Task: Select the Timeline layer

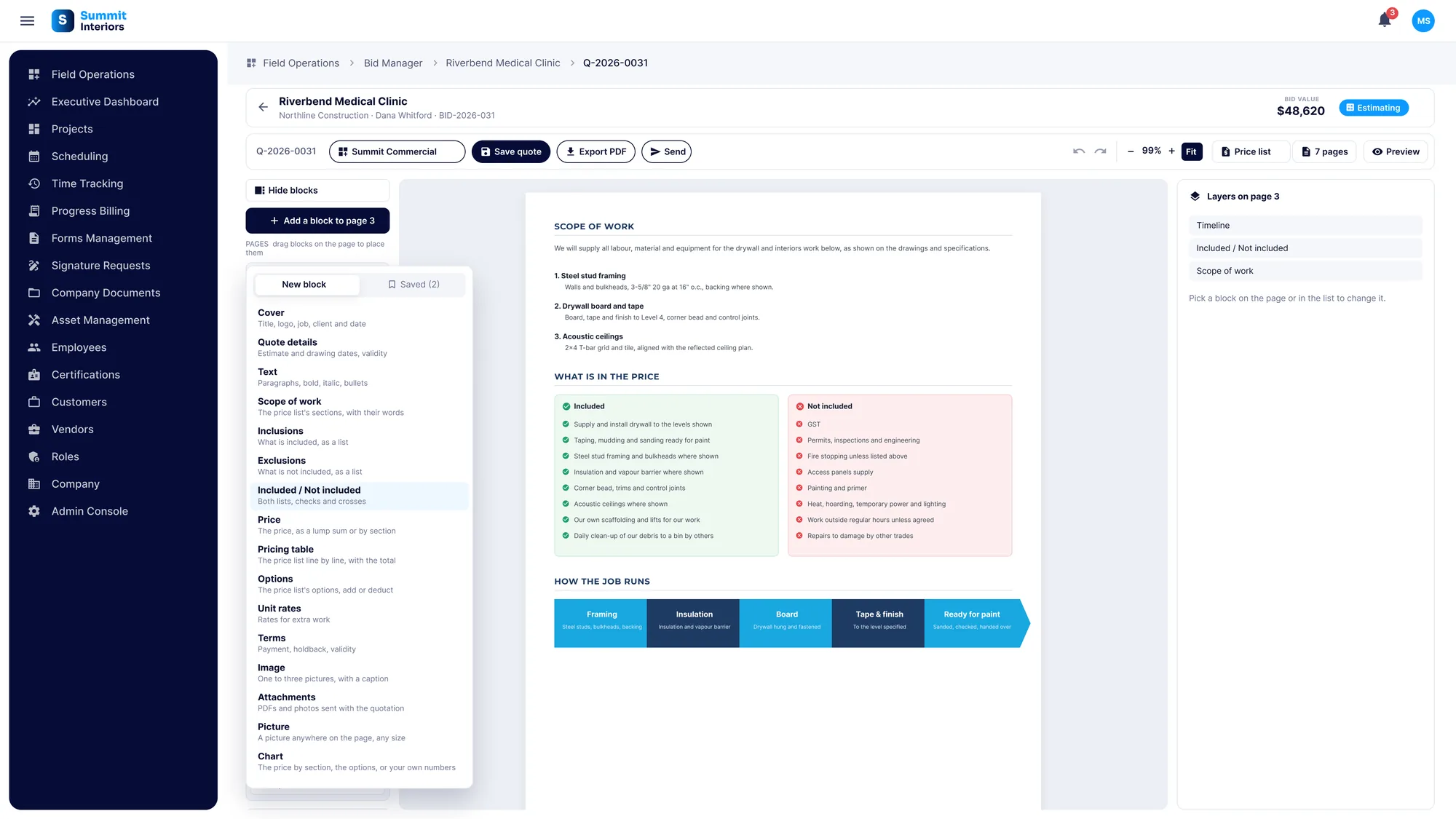Action: point(1305,226)
